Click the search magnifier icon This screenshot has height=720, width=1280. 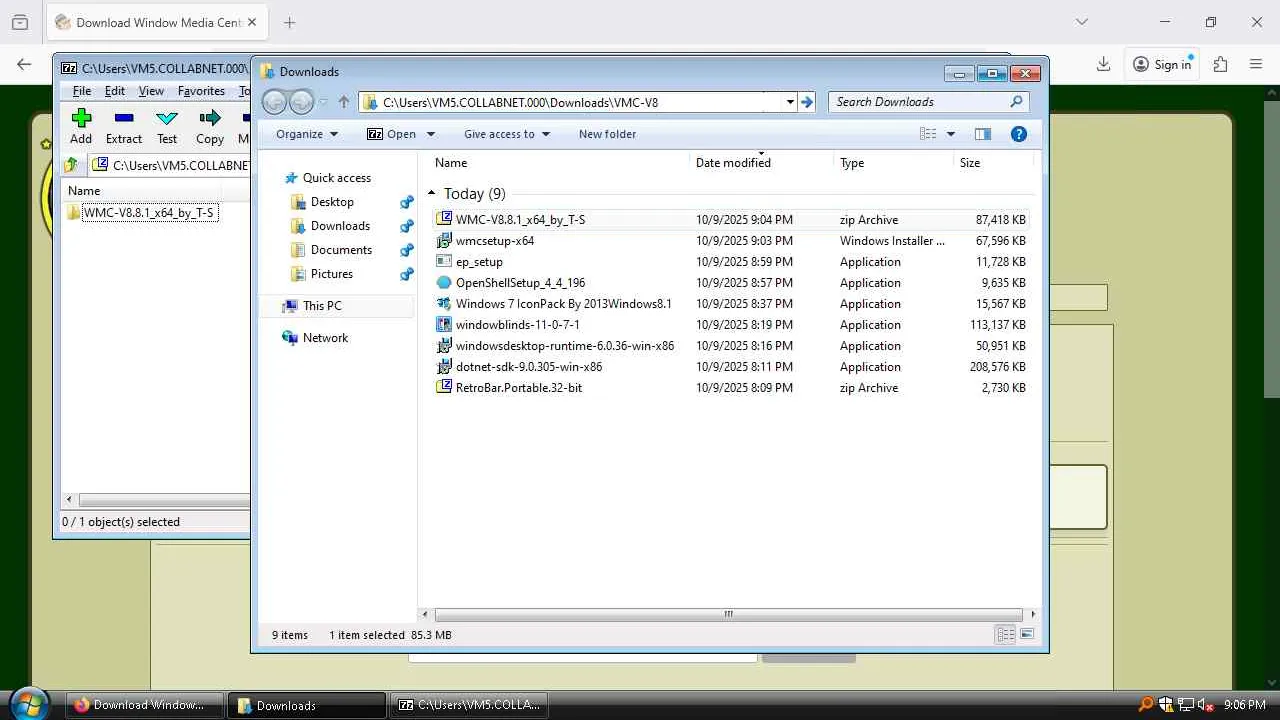click(x=1017, y=102)
